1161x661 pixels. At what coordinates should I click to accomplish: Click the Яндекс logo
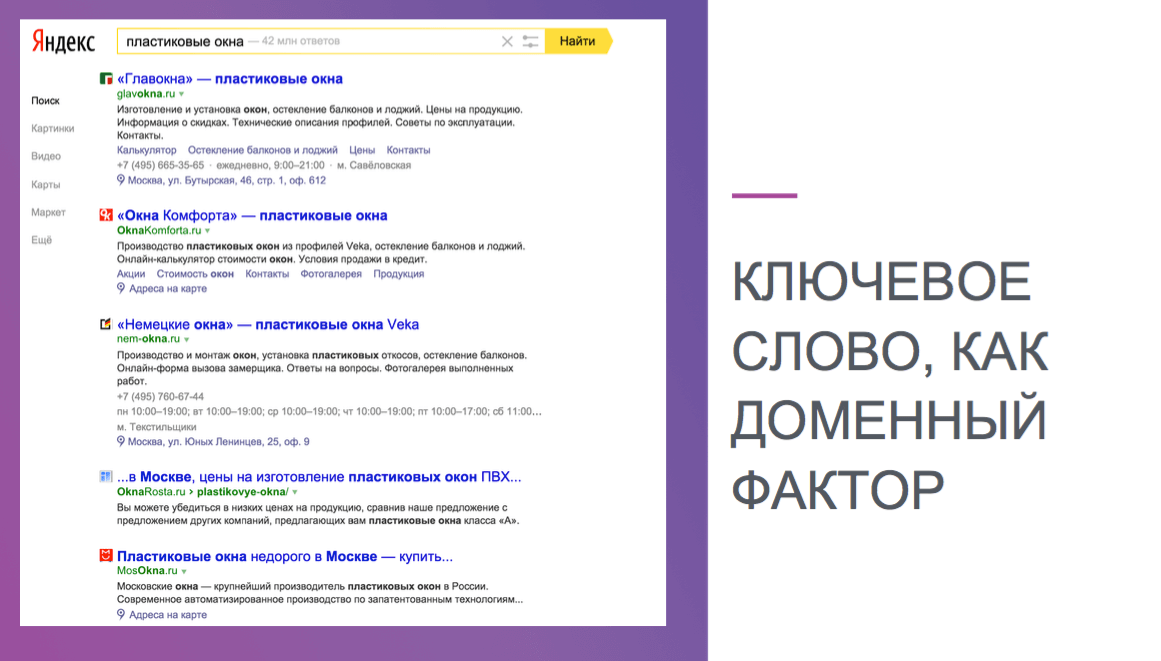(x=63, y=41)
